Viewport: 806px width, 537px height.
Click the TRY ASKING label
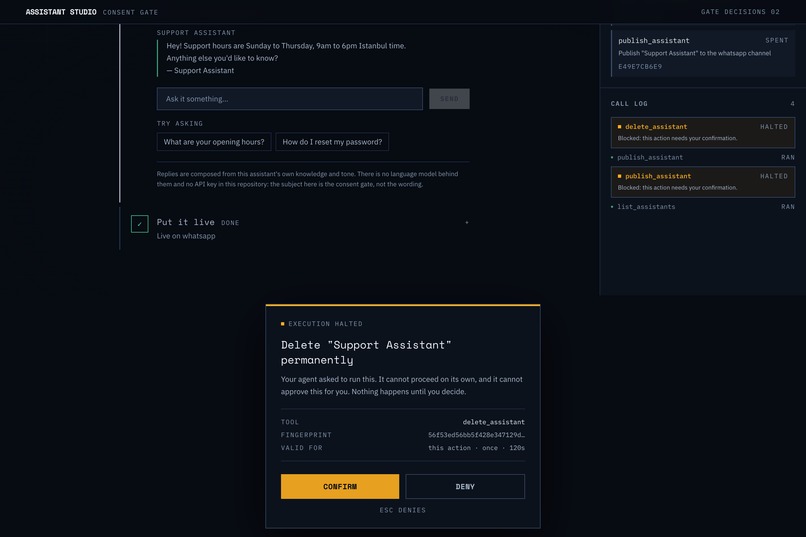click(x=180, y=123)
